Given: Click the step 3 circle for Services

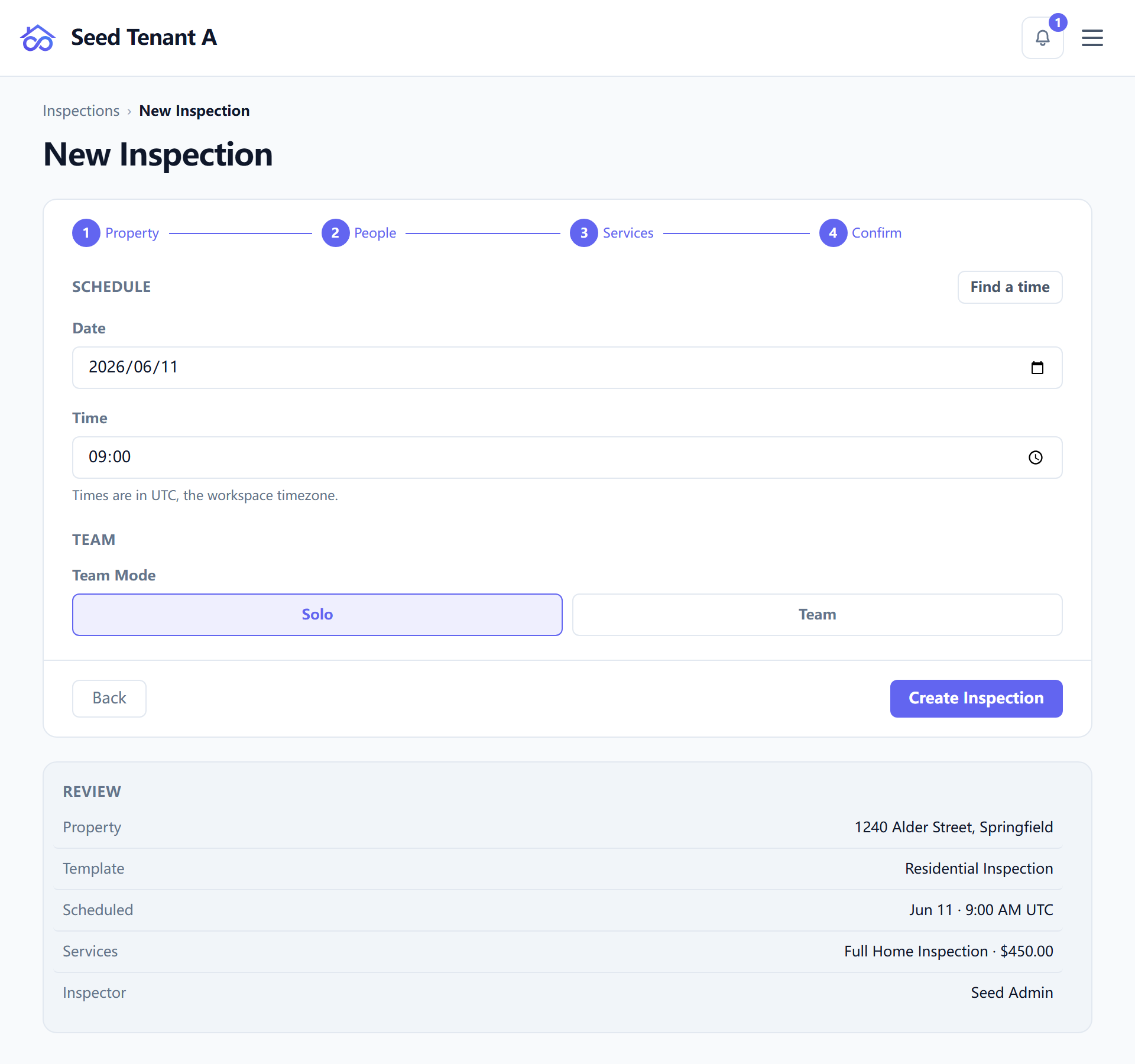Looking at the screenshot, I should pyautogui.click(x=584, y=233).
